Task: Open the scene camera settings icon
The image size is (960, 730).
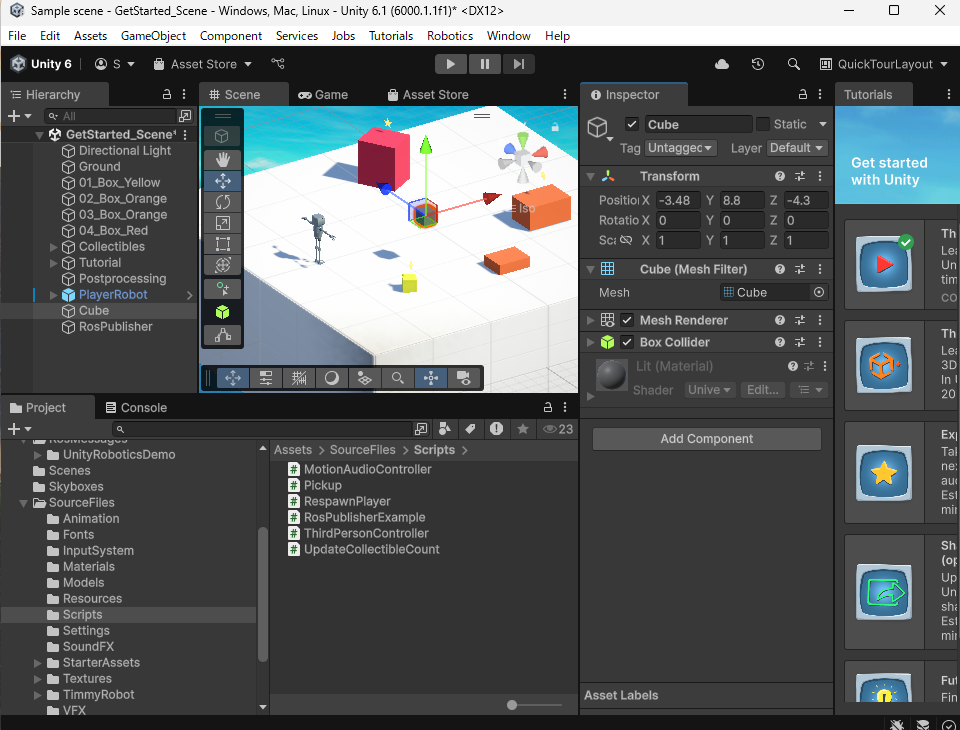Action: pyautogui.click(x=463, y=378)
